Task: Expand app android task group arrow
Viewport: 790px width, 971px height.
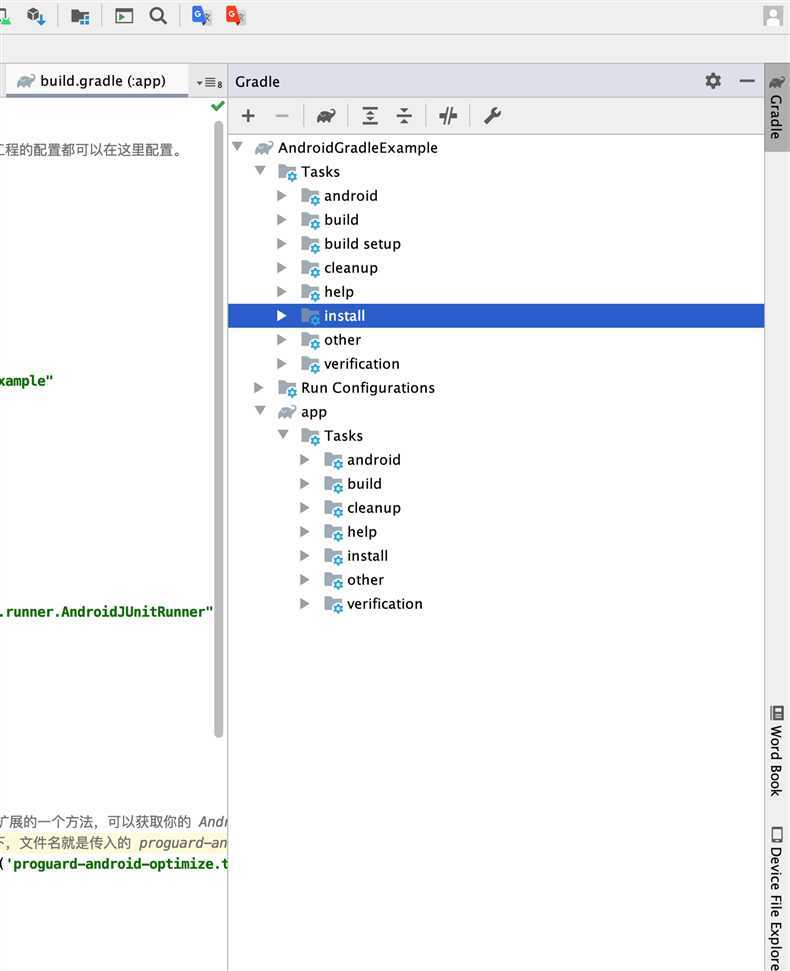Action: point(305,459)
